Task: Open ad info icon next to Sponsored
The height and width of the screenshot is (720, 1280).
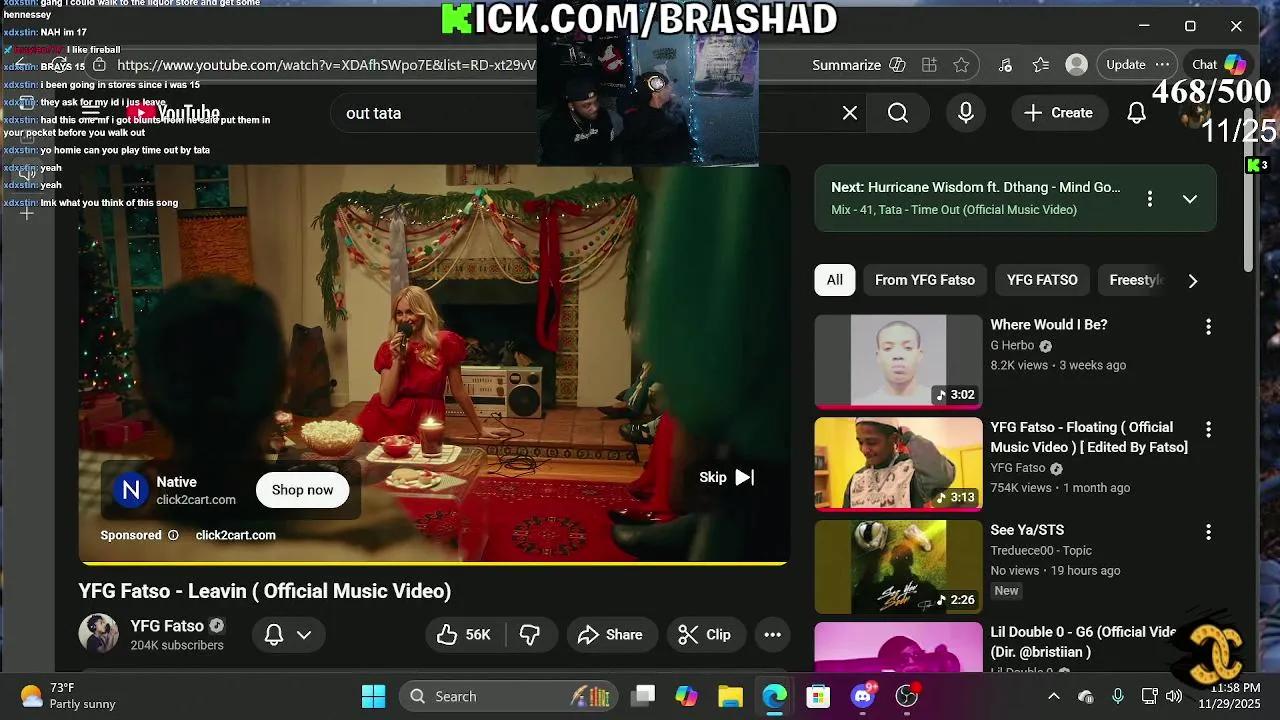Action: (173, 535)
